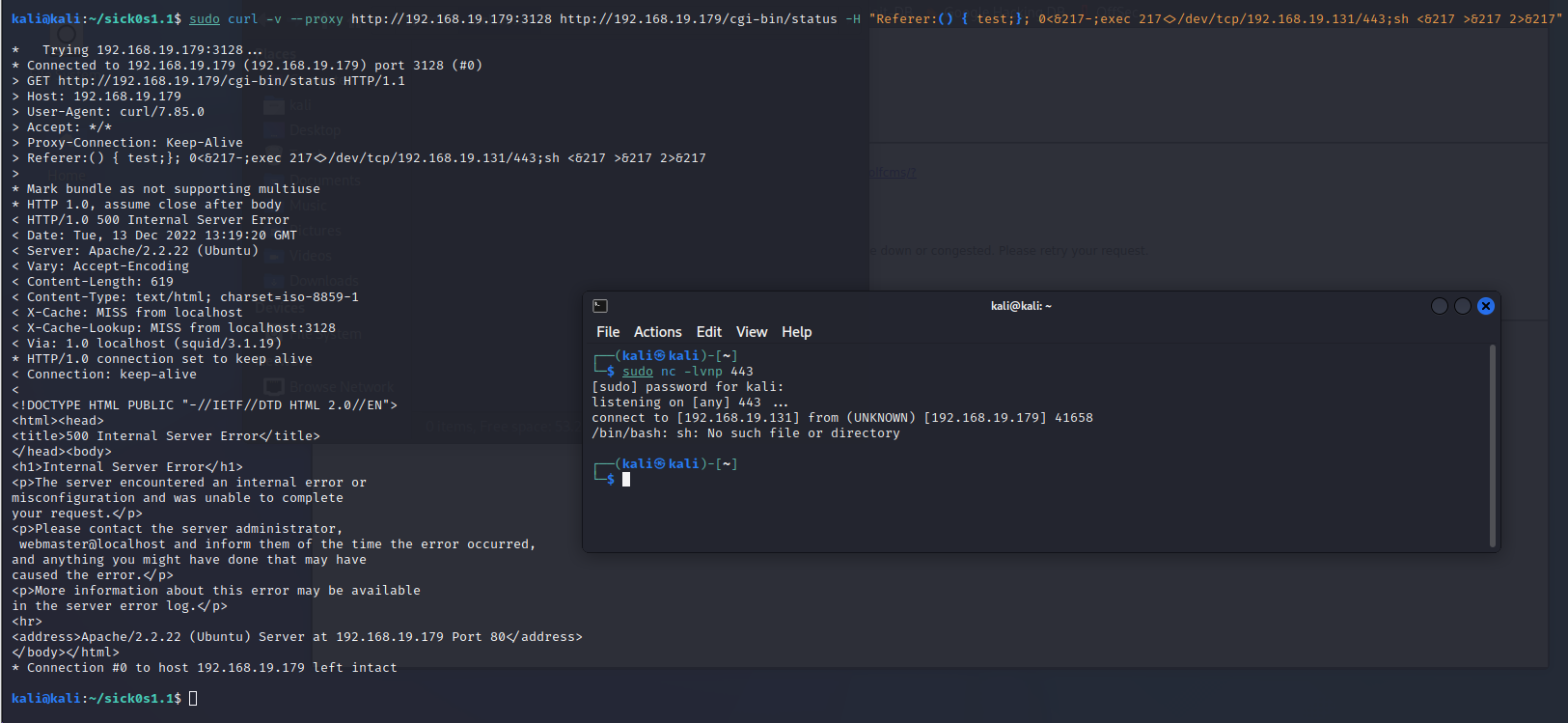Click the 'HTTP/1.0 500 Internal Server Error' line

pyautogui.click(x=151, y=219)
